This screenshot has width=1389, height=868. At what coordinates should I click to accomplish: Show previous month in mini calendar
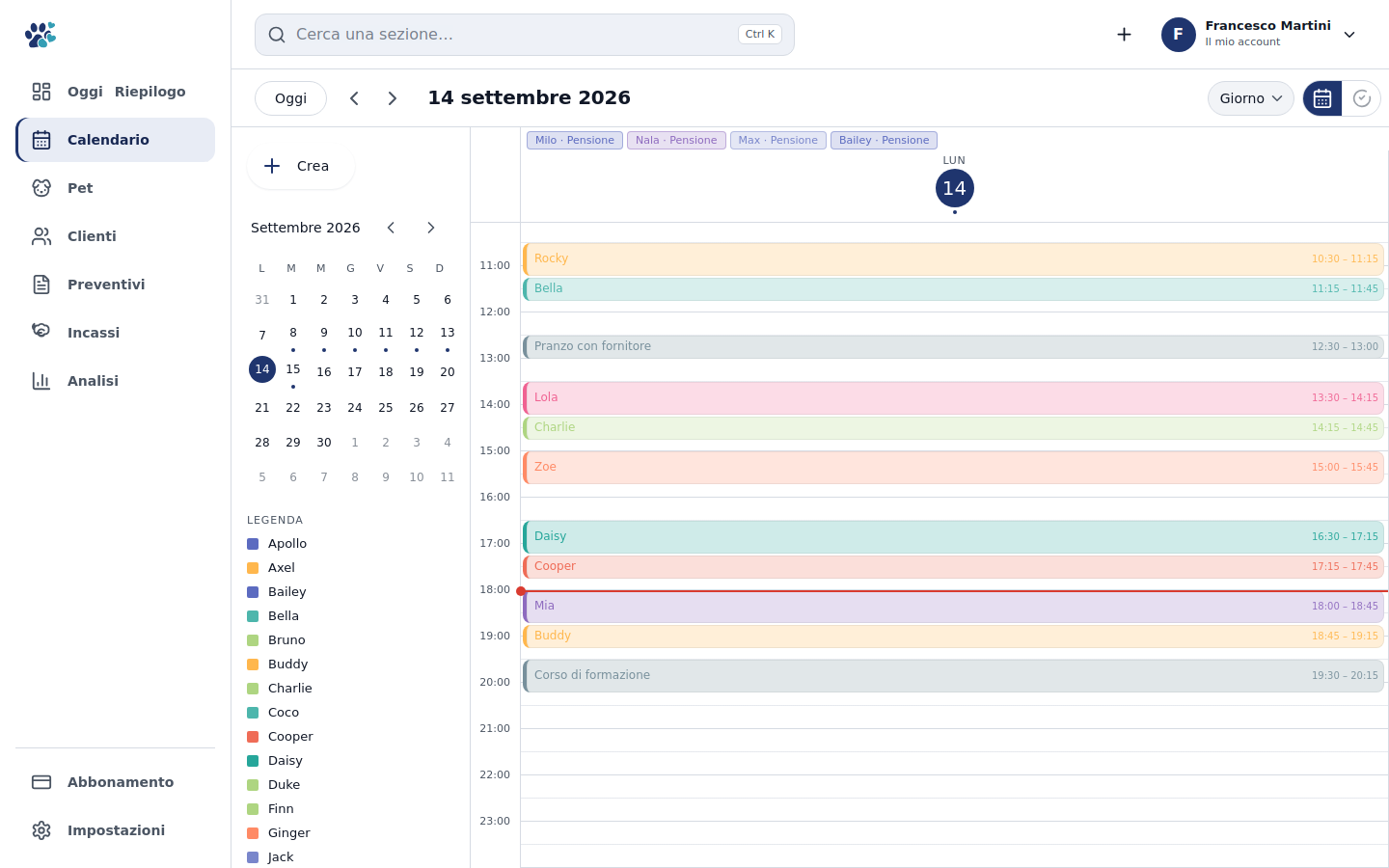pyautogui.click(x=391, y=228)
